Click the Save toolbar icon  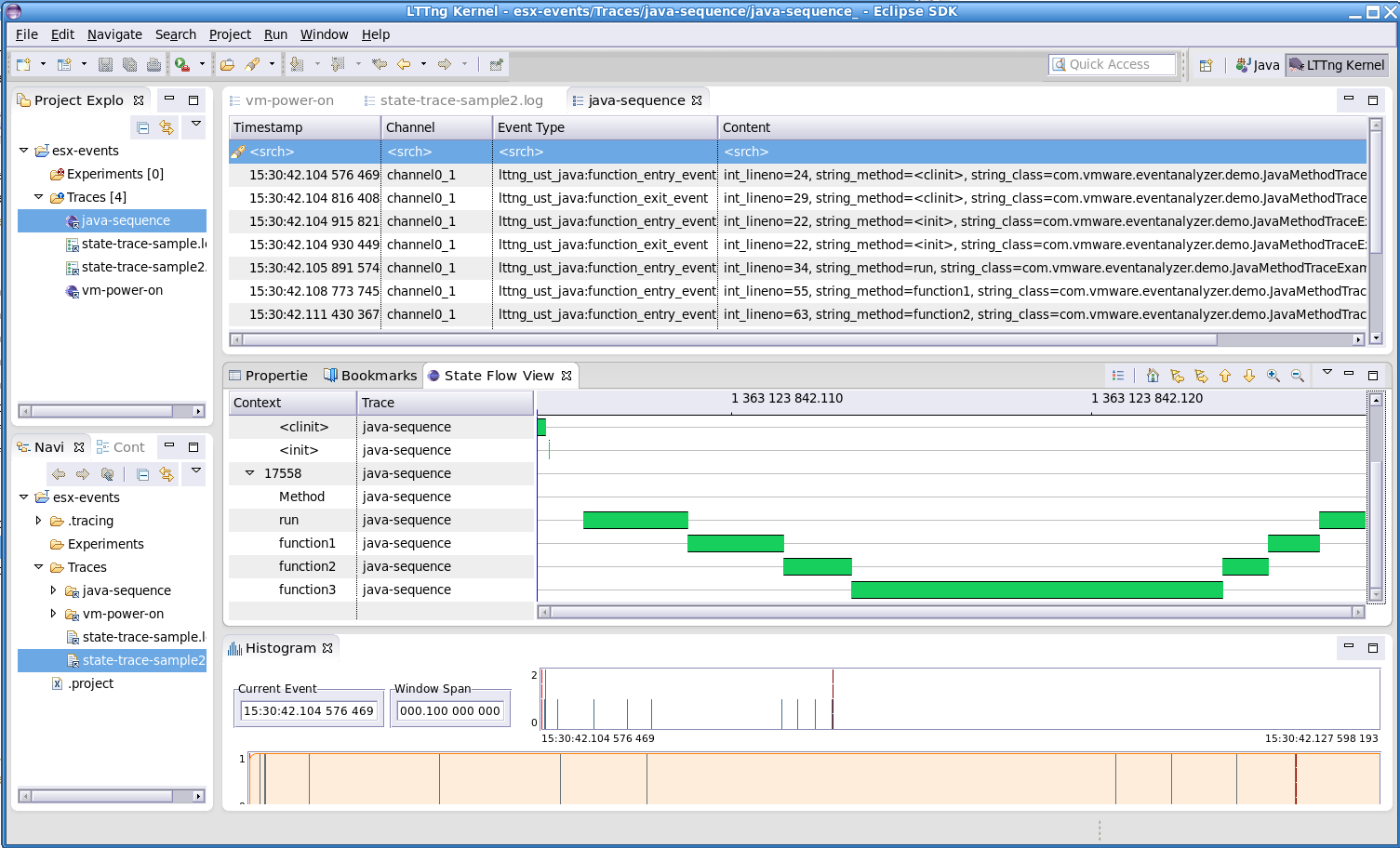click(x=105, y=64)
